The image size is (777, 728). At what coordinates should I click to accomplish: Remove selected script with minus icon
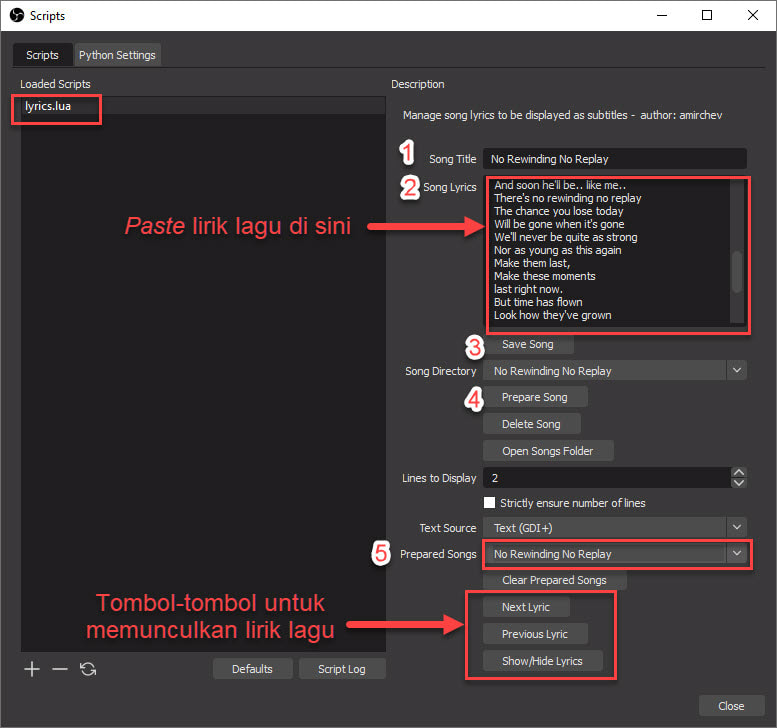pyautogui.click(x=59, y=669)
